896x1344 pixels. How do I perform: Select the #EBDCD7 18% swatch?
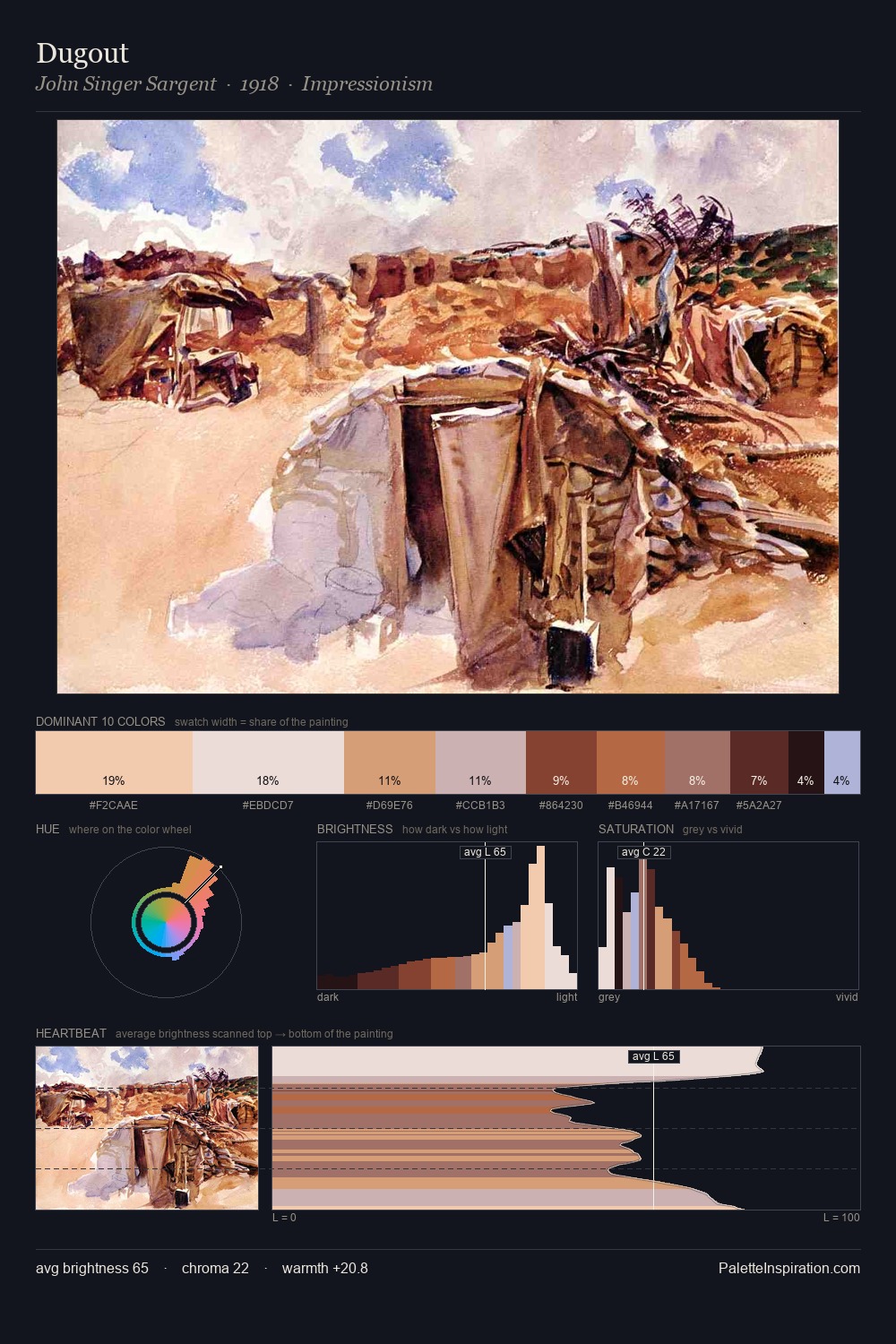tap(268, 762)
